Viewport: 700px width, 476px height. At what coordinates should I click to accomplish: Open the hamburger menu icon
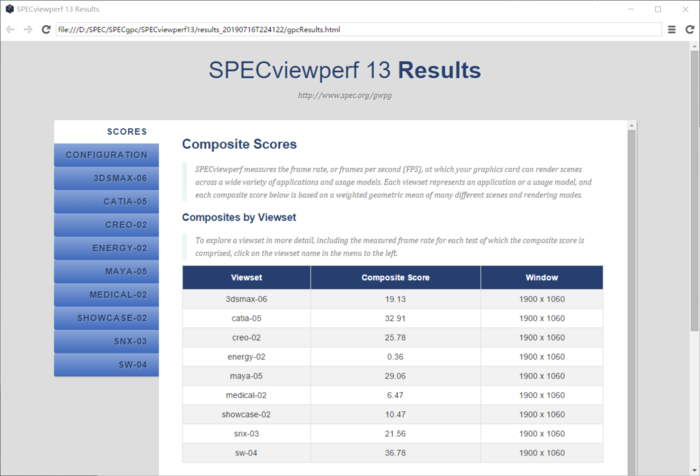[671, 29]
